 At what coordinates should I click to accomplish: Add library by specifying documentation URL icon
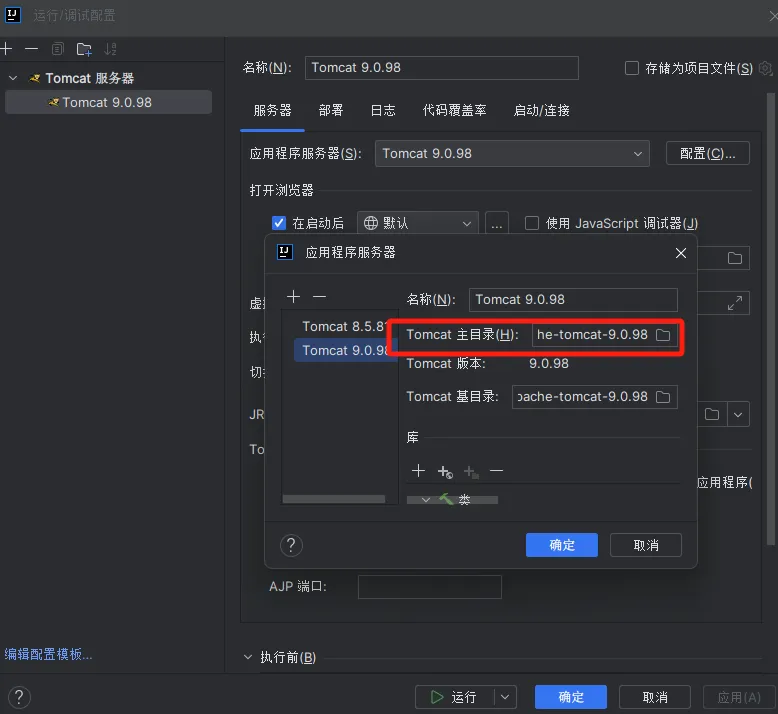[445, 471]
